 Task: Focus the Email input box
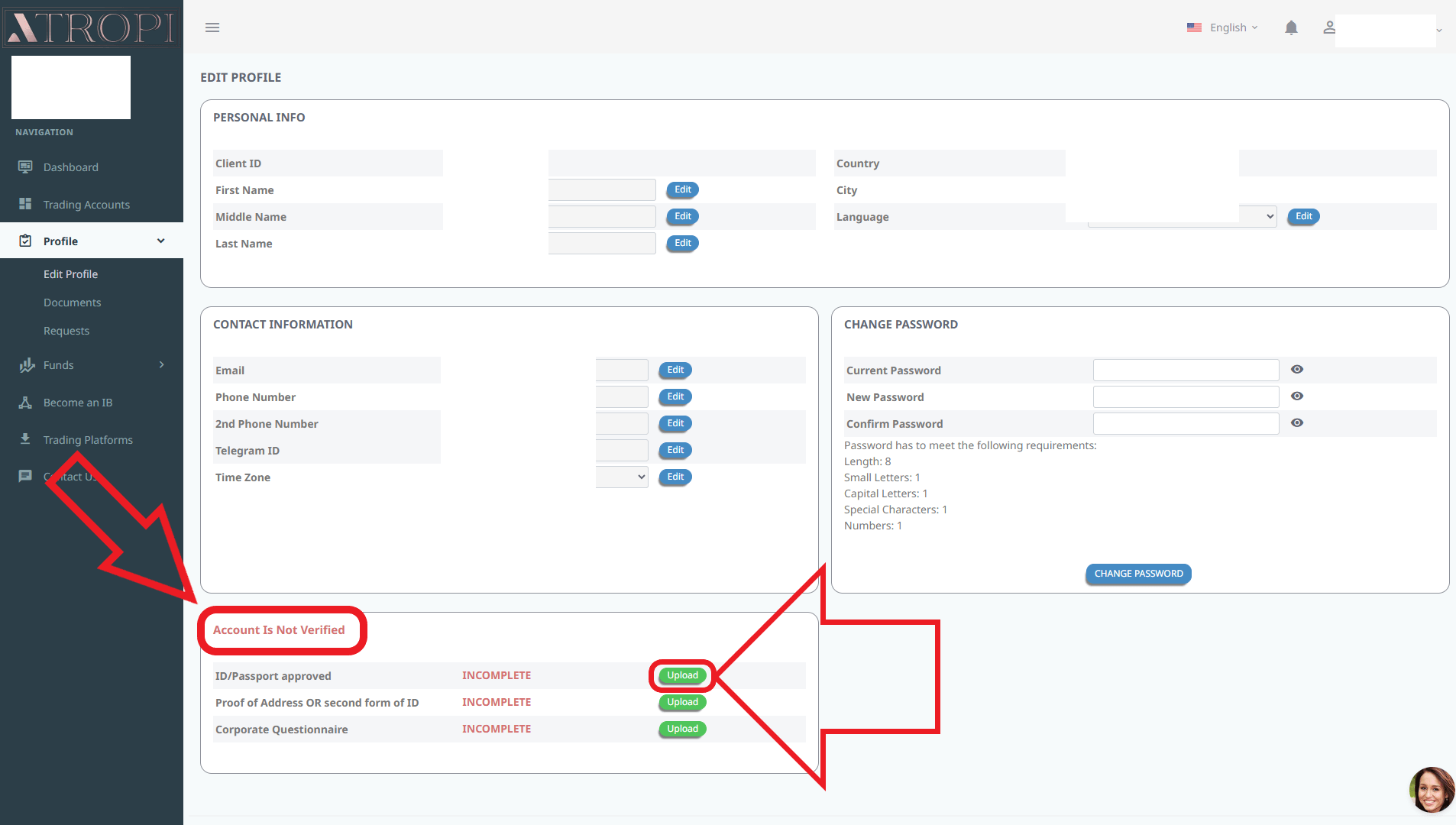[x=622, y=370]
